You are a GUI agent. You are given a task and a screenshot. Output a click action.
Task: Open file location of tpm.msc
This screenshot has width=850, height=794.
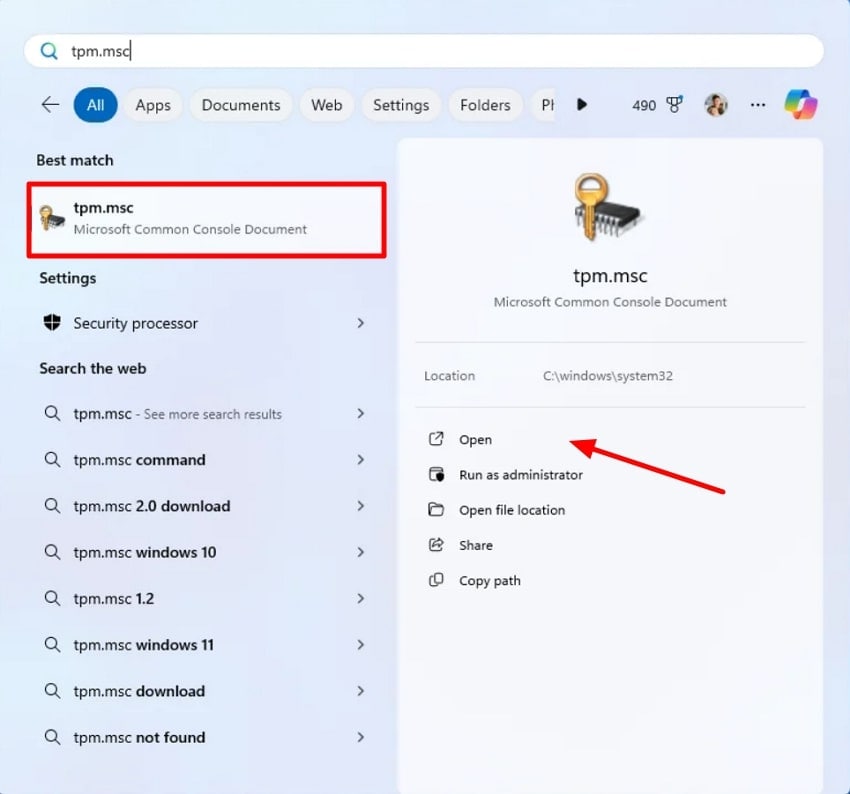[x=515, y=510]
